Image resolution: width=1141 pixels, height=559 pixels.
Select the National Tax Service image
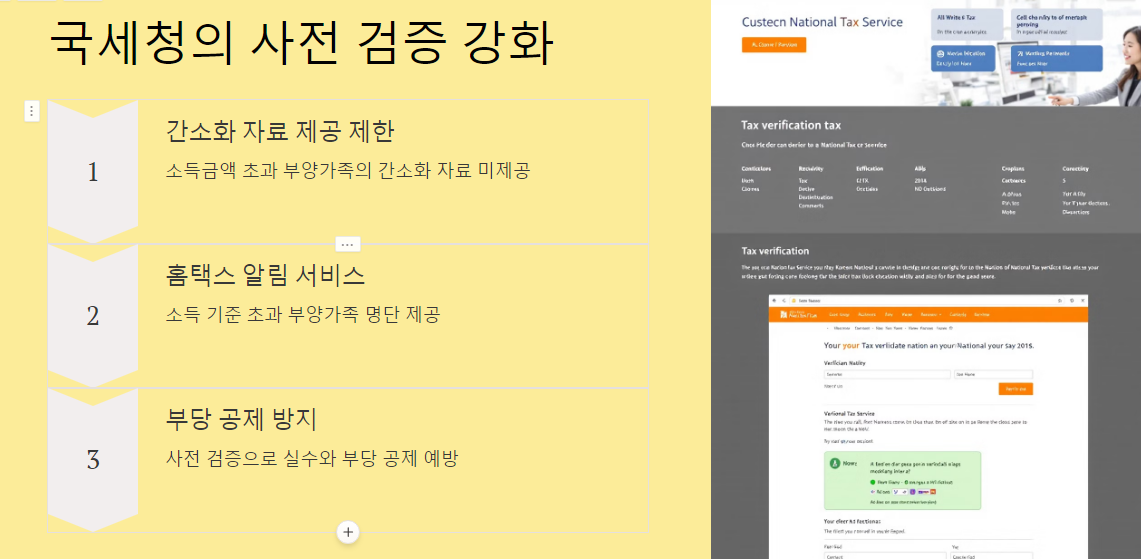926,280
